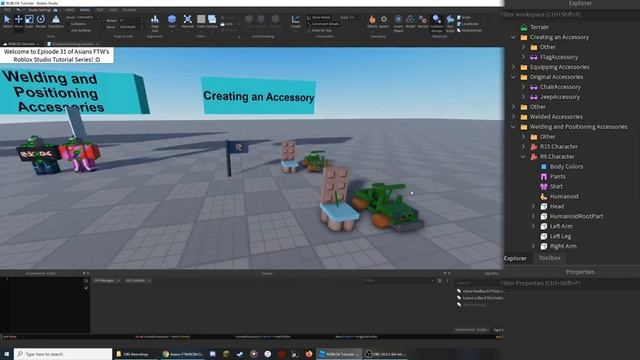Toggle the Join Surfaces option
Viewport: 640px width, 360px height.
pos(80,30)
